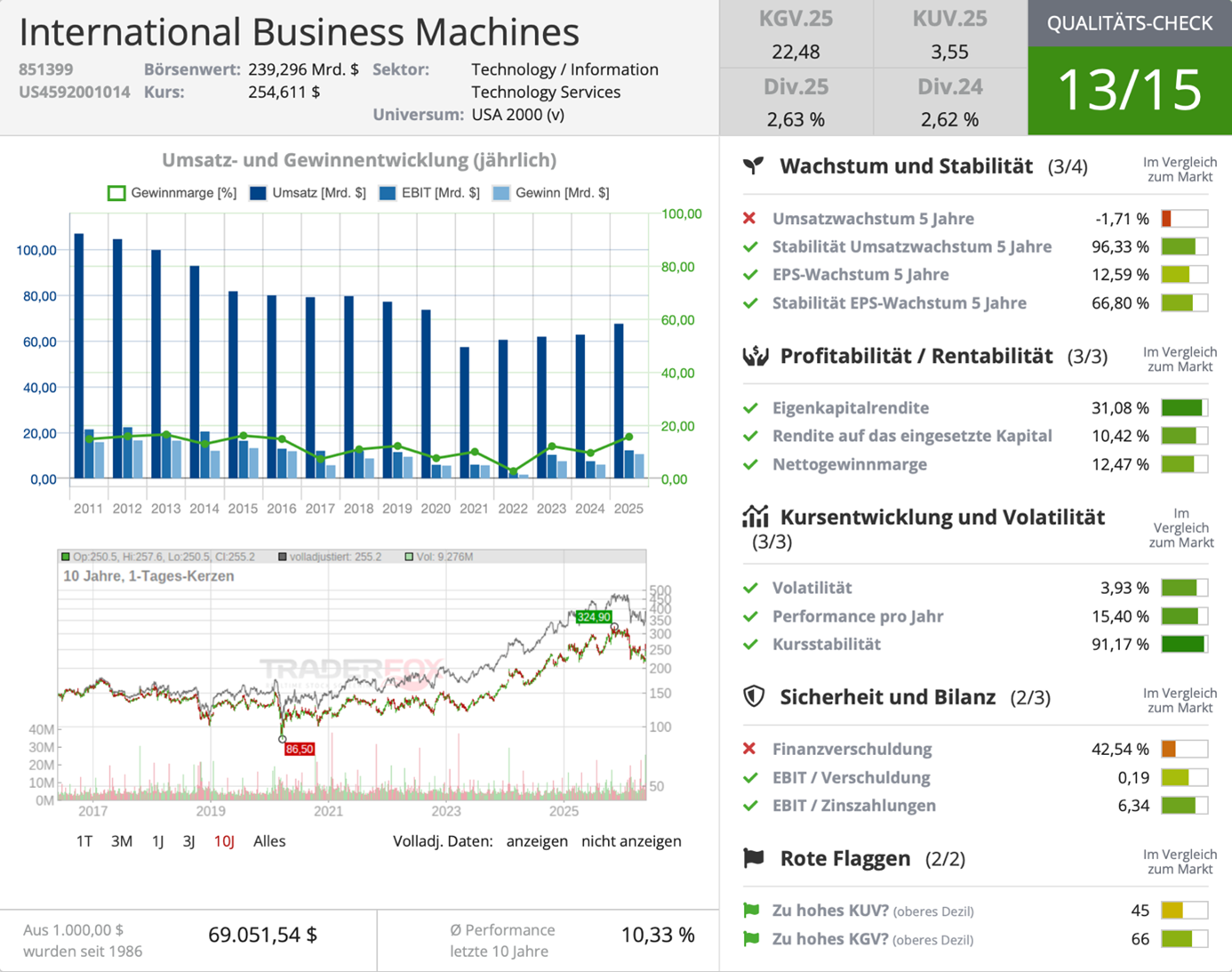Image resolution: width=1232 pixels, height=972 pixels.
Task: Click the 10,33 % performance value
Action: pos(658,935)
